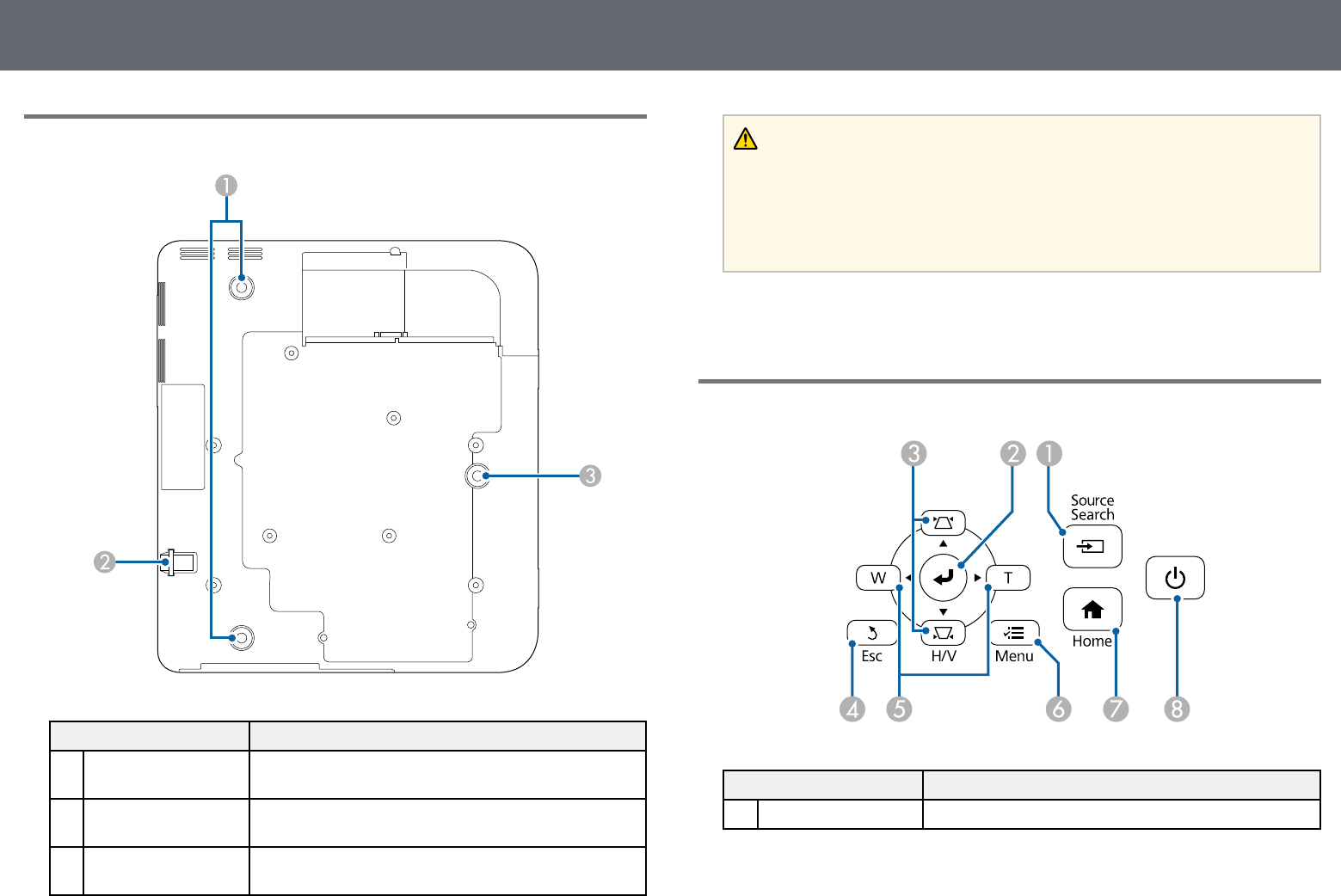The height and width of the screenshot is (896, 1341).
Task: Click the foot release lever on left edge
Action: tap(178, 562)
